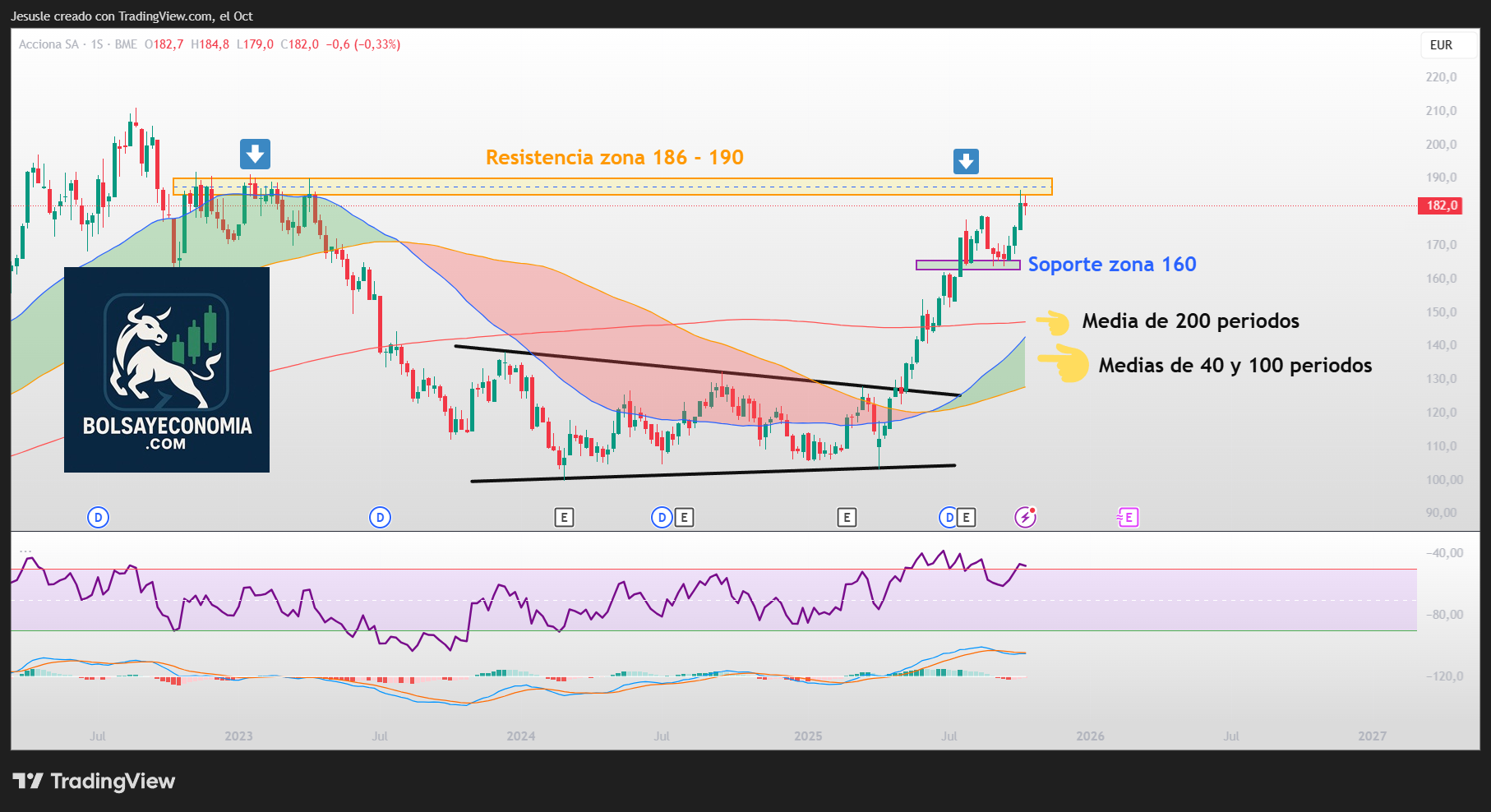
Task: Click the Acciona SA symbol title
Action: click(x=48, y=44)
